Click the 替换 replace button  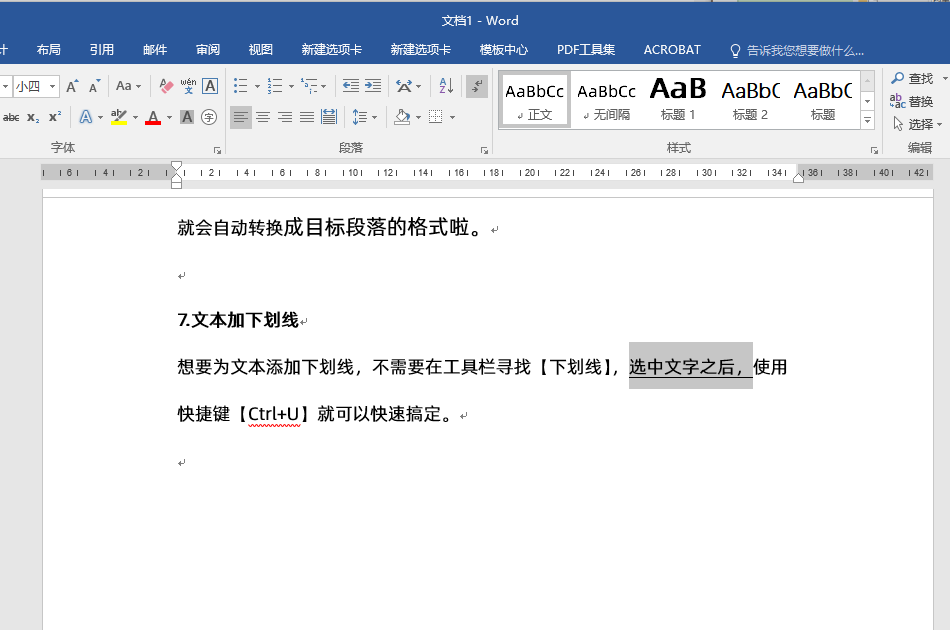912,101
